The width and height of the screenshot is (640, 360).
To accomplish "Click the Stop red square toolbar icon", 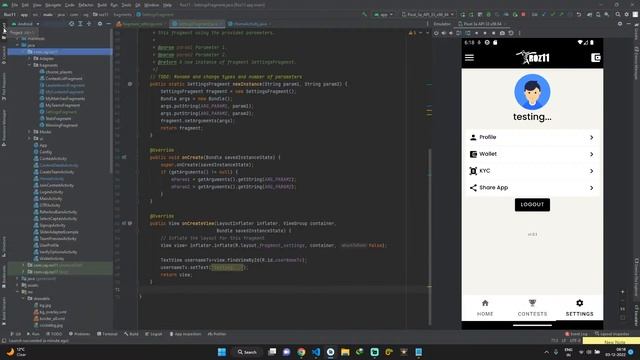I will (x=523, y=14).
